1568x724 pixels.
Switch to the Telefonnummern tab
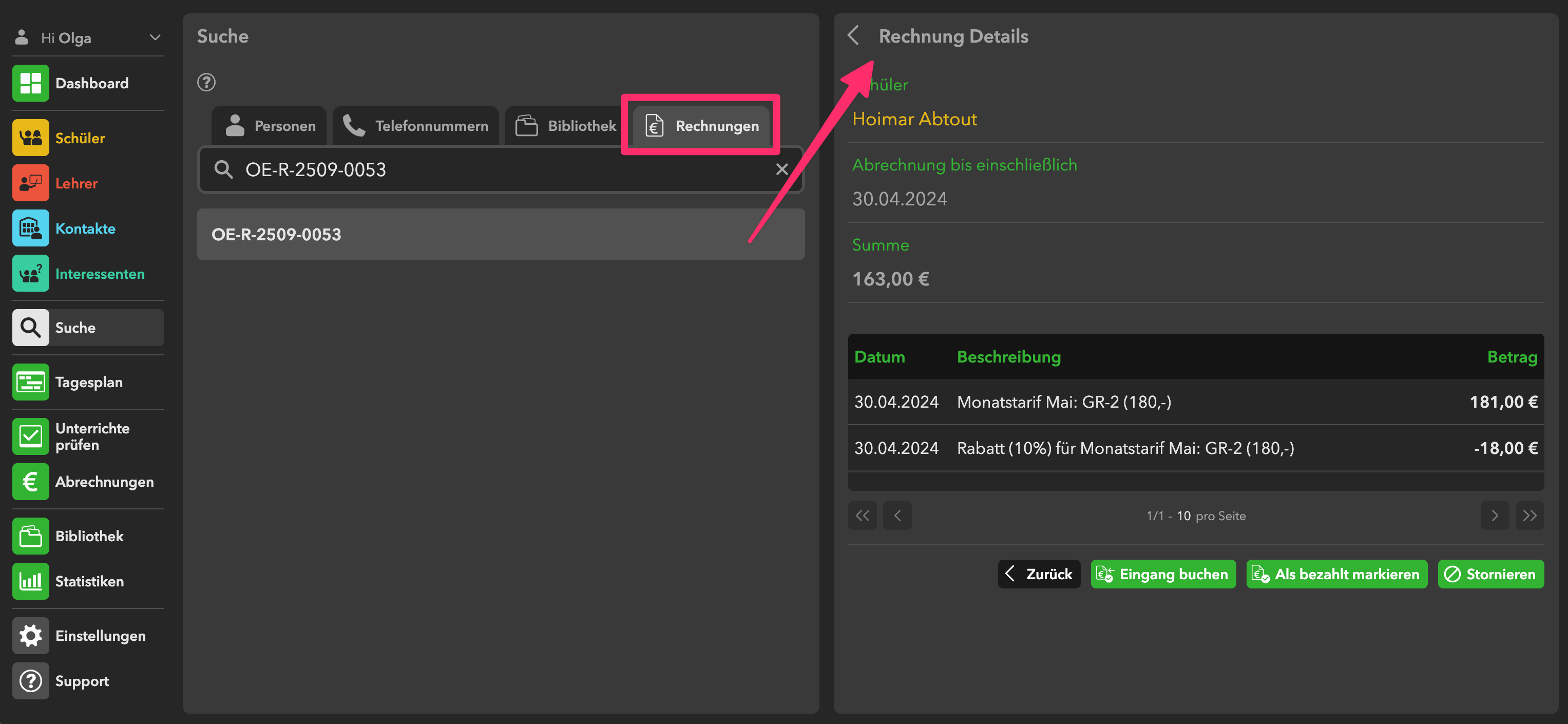[416, 126]
